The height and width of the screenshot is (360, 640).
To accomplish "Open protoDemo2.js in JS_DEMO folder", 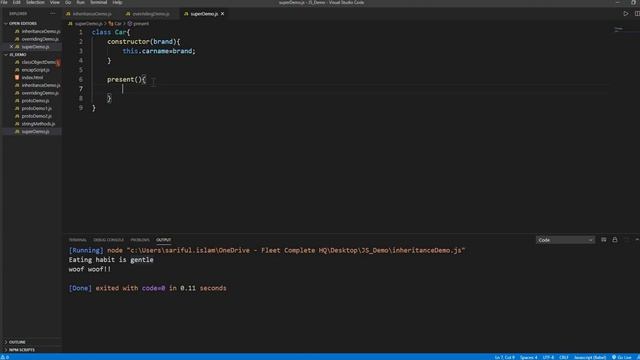I will (x=36, y=116).
